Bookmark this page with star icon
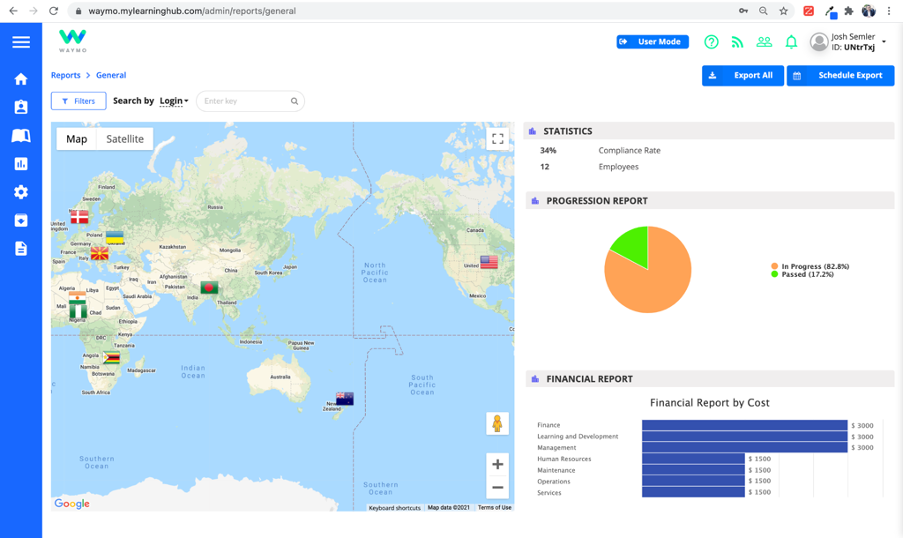Image resolution: width=904 pixels, height=538 pixels. pyautogui.click(x=784, y=10)
